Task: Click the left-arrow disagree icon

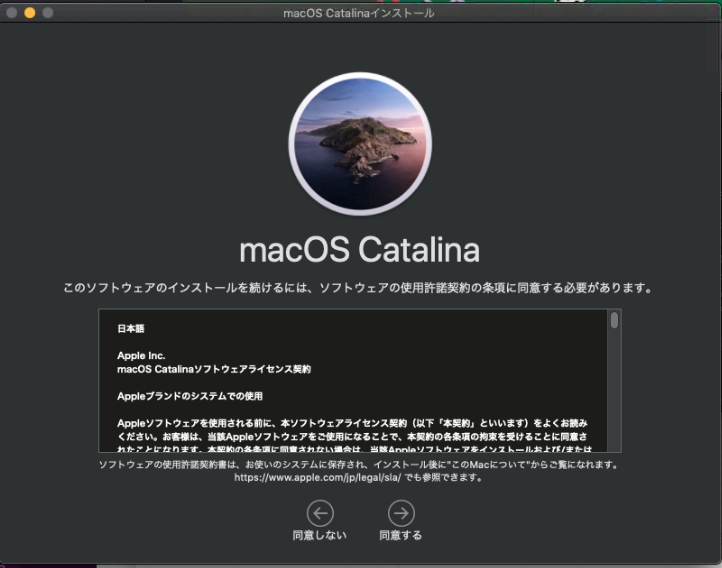Action: tap(320, 513)
